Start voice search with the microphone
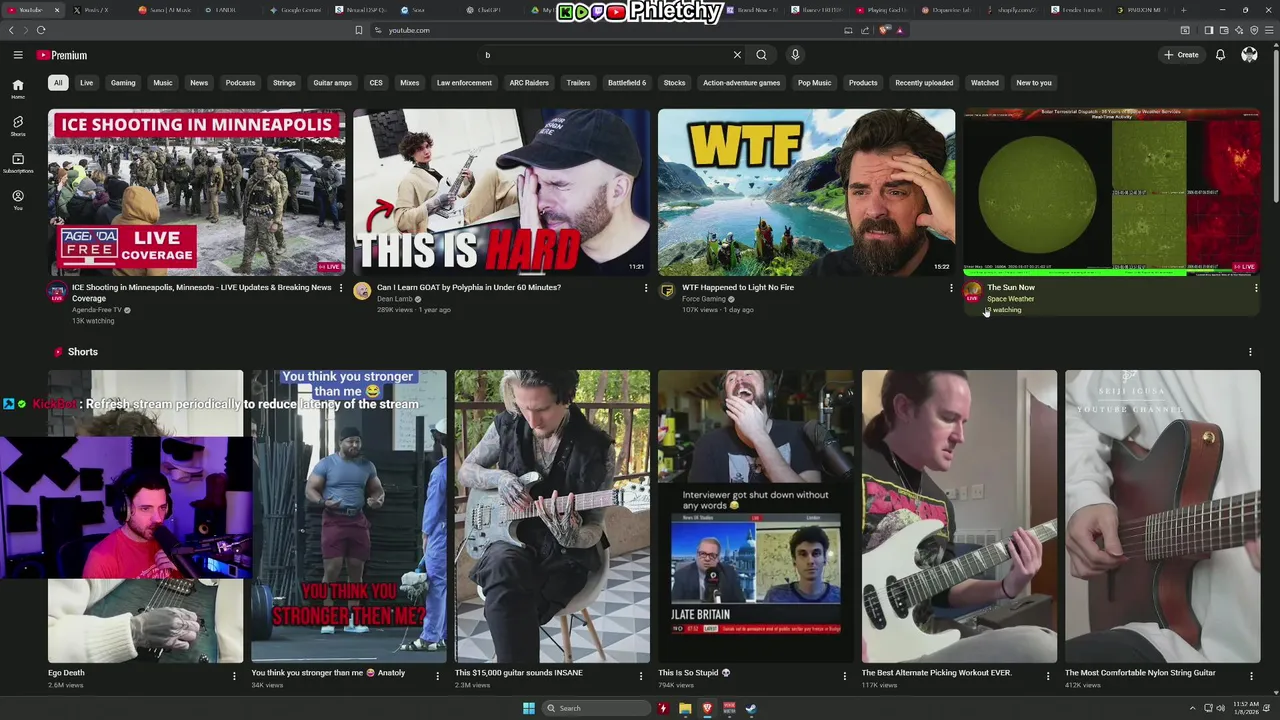The height and width of the screenshot is (720, 1280). click(x=795, y=55)
